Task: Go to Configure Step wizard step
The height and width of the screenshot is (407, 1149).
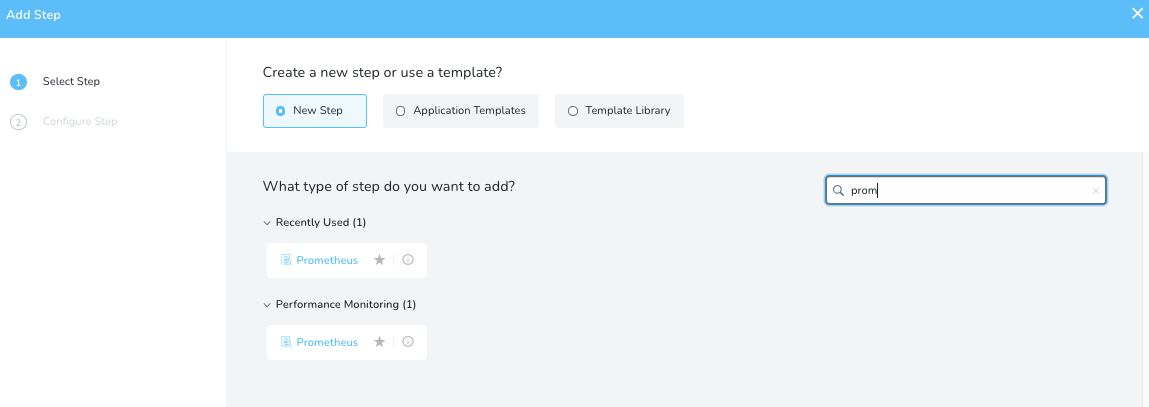Action: (x=80, y=122)
